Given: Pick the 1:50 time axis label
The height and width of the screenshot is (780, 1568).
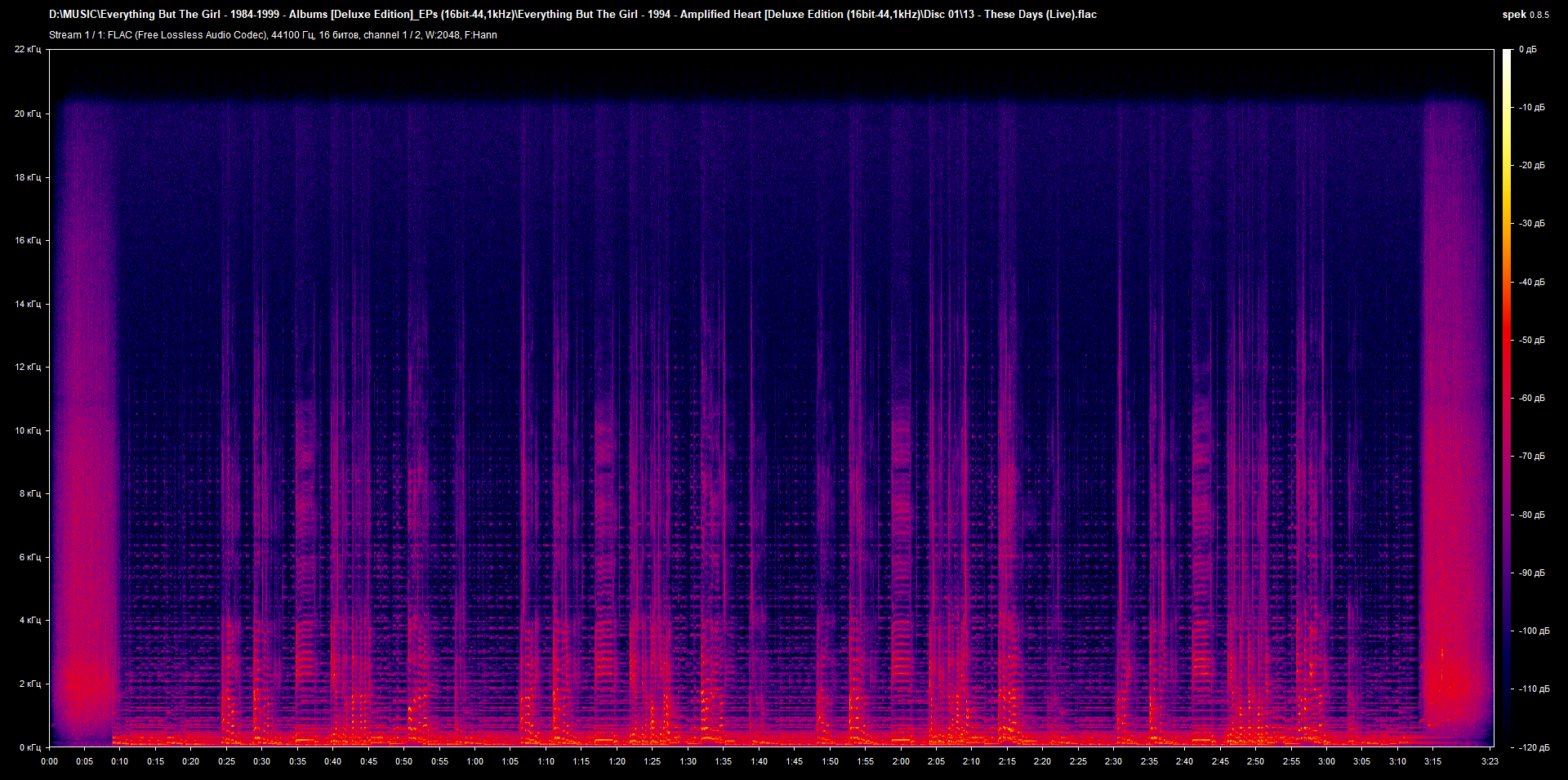Looking at the screenshot, I should click(830, 761).
